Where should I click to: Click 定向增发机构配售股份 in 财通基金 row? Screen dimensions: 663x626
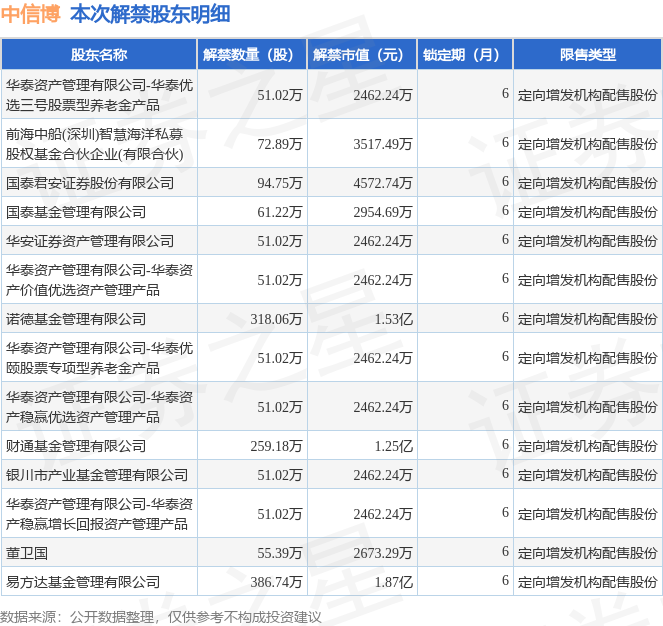click(x=588, y=446)
